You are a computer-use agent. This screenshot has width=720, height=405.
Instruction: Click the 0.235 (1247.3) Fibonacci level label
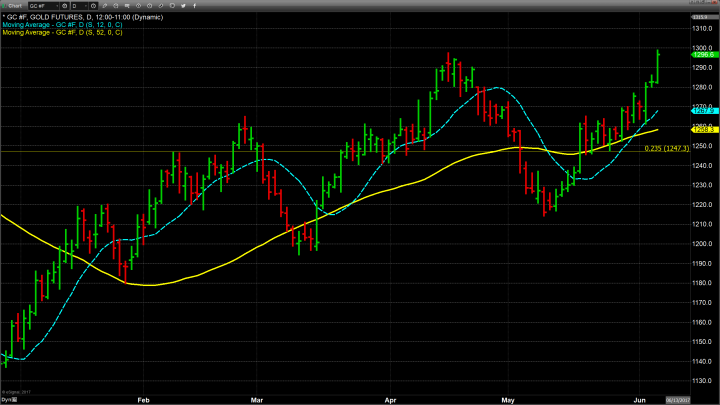(667, 148)
